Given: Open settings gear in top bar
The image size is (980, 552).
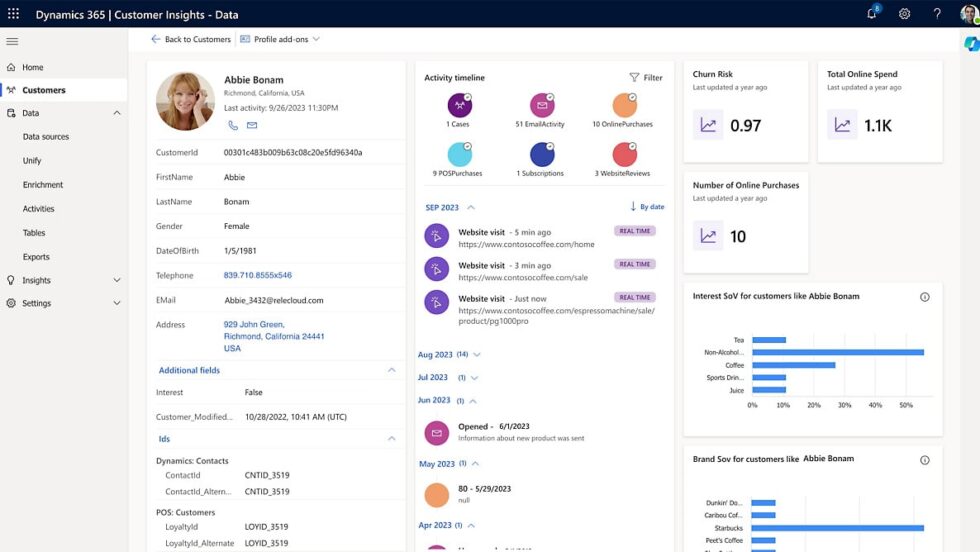Looking at the screenshot, I should coord(904,14).
